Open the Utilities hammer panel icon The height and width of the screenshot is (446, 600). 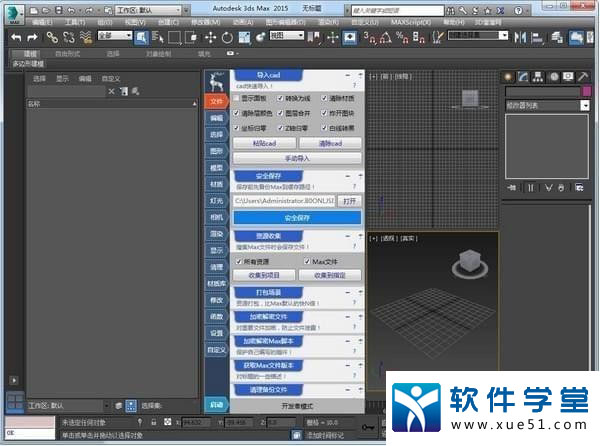583,77
